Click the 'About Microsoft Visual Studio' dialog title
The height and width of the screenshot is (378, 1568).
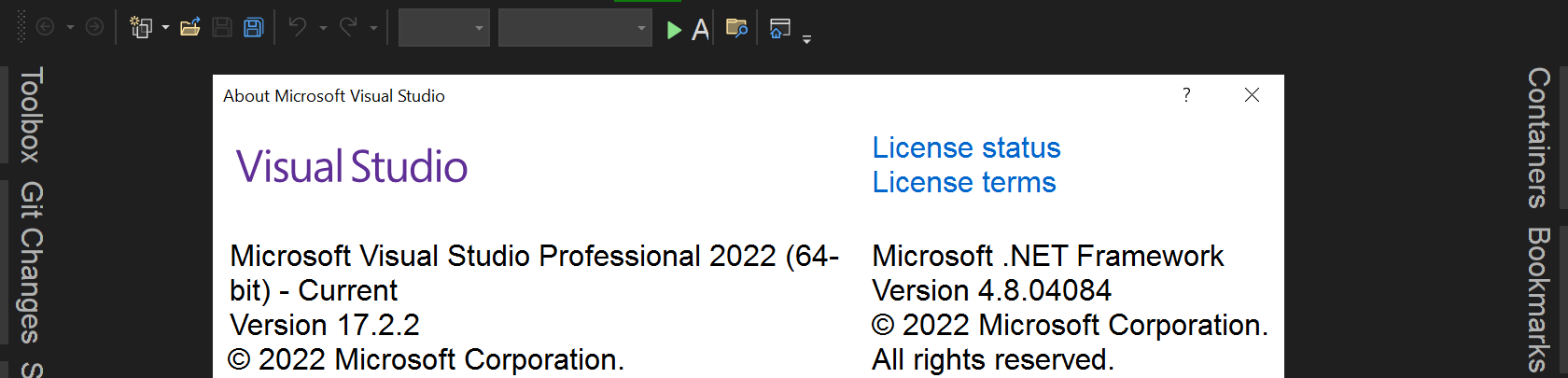pyautogui.click(x=334, y=96)
